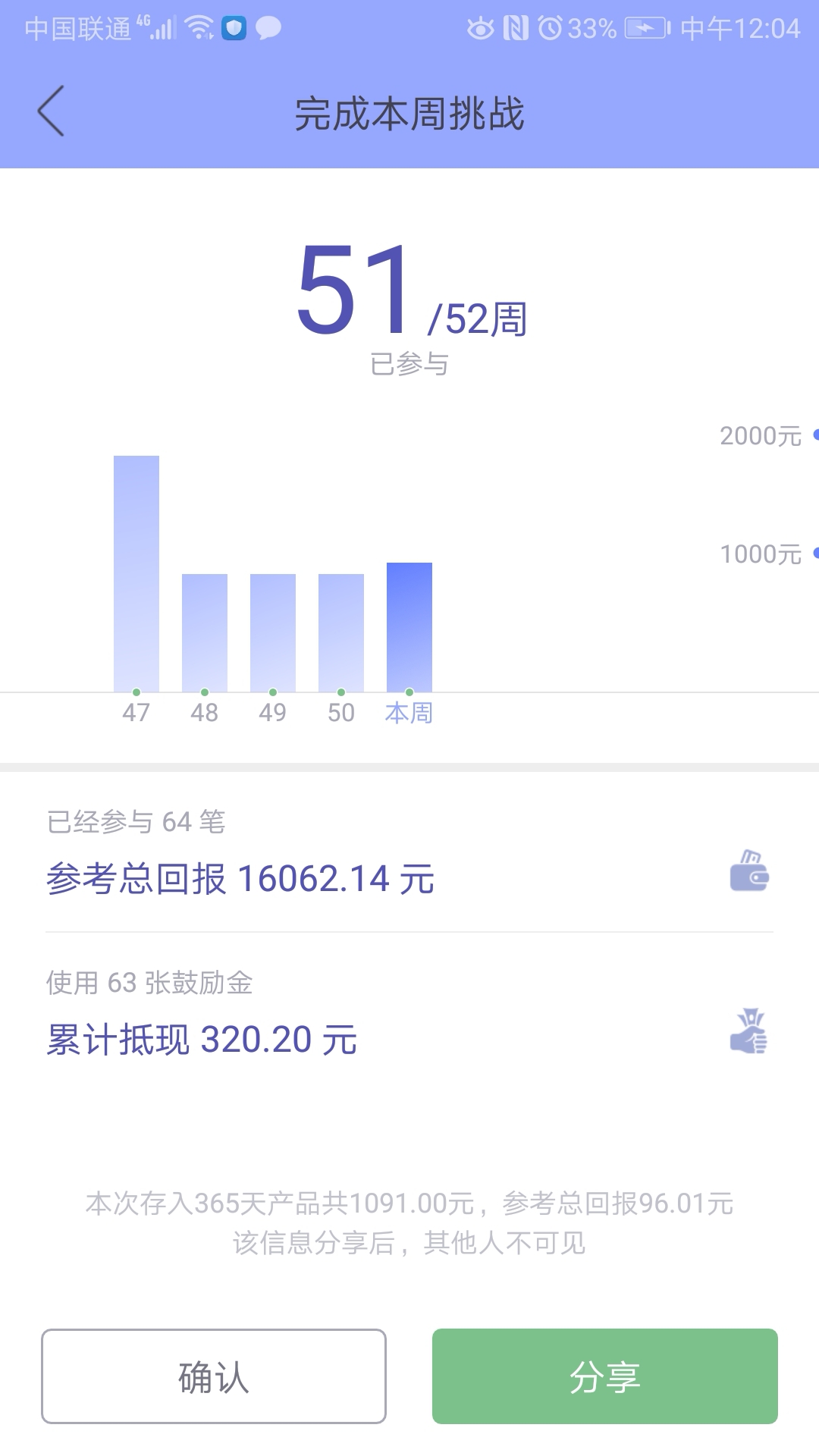Select the week 47 bar
819x1456 pixels.
click(x=136, y=573)
